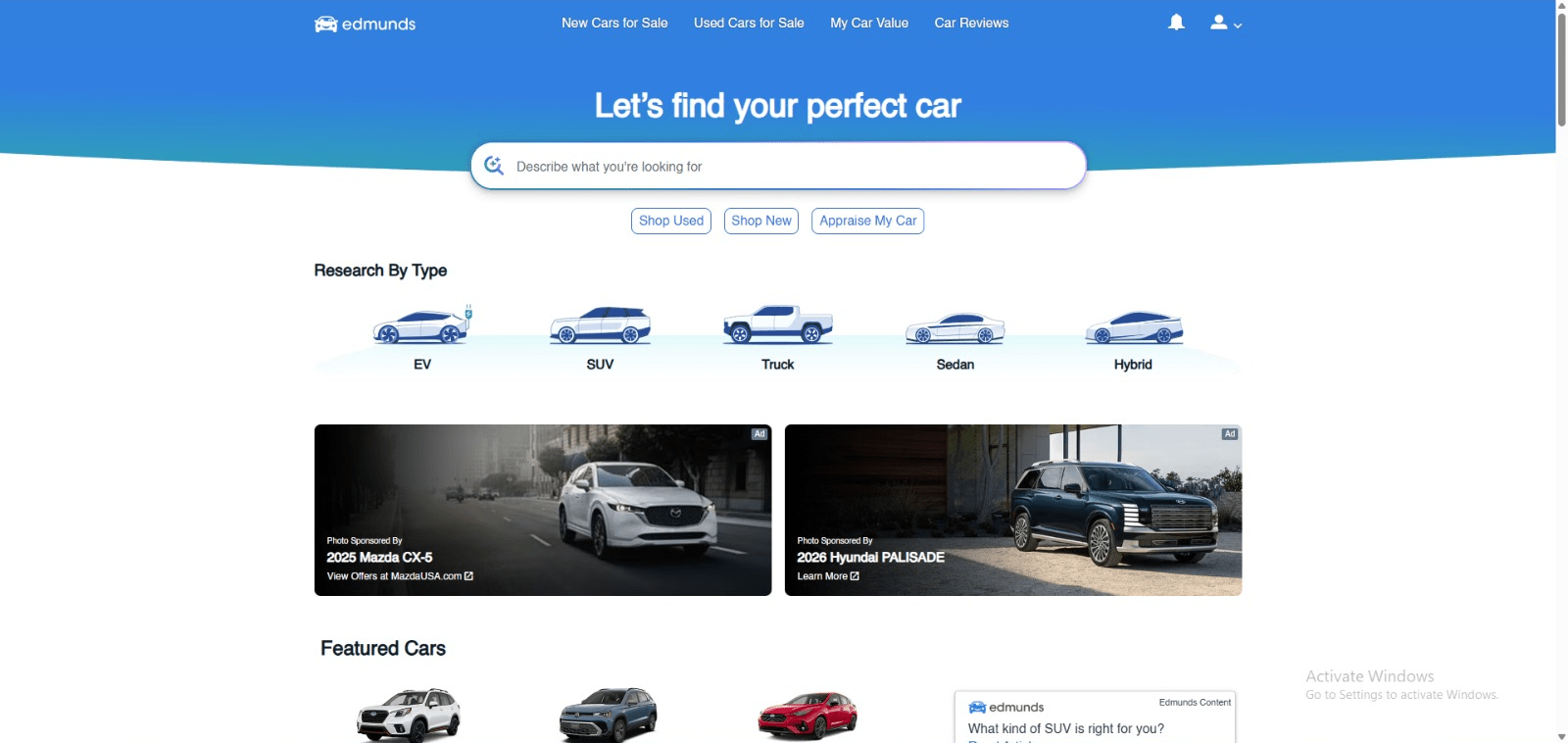Screen dimensions: 1568x743
Task: Click the AI search magnifier icon
Action: (x=494, y=166)
